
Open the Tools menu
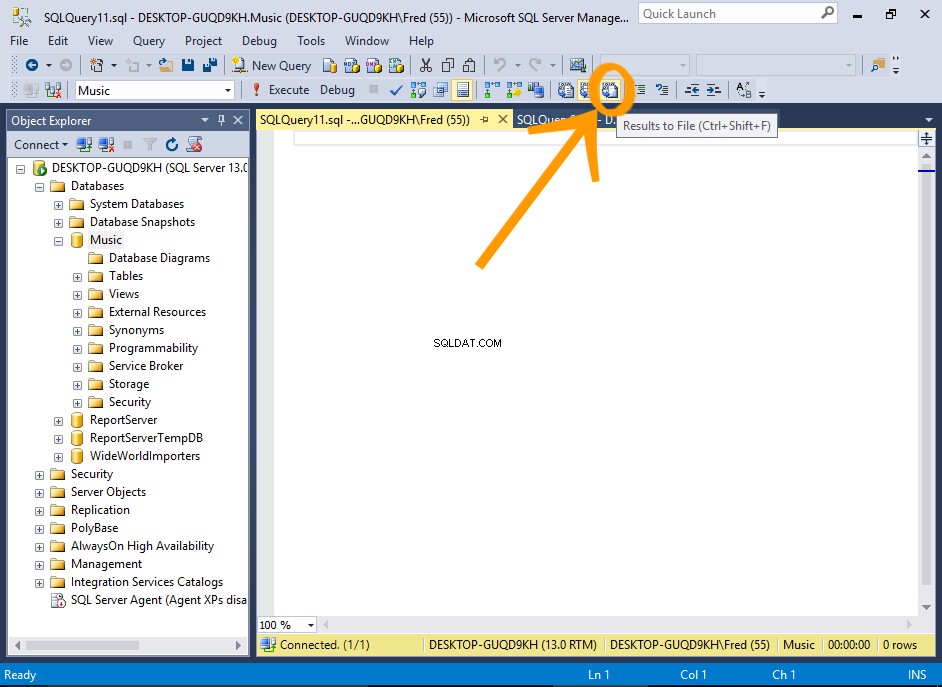click(x=311, y=41)
